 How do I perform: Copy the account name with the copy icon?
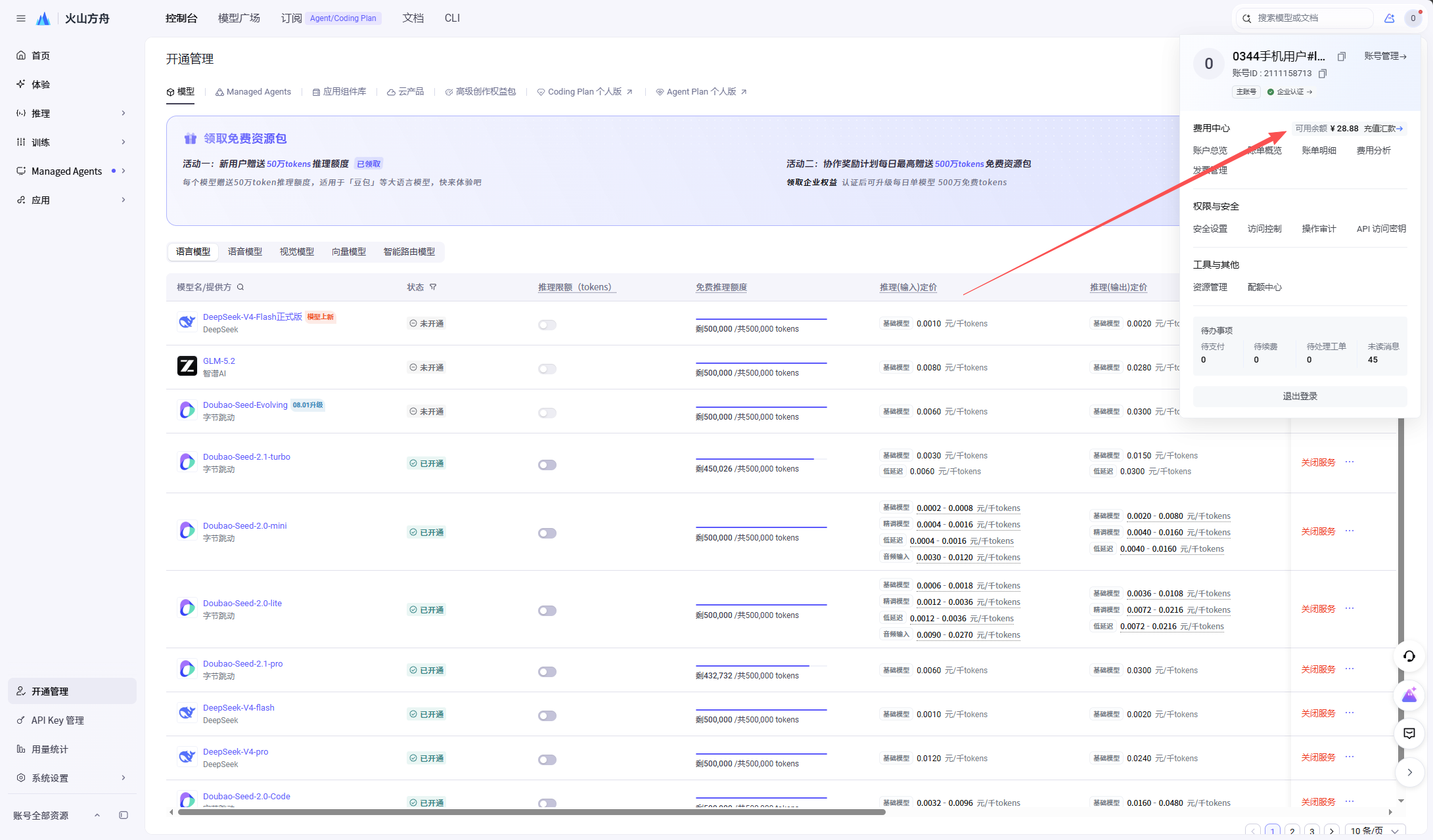(x=1342, y=56)
